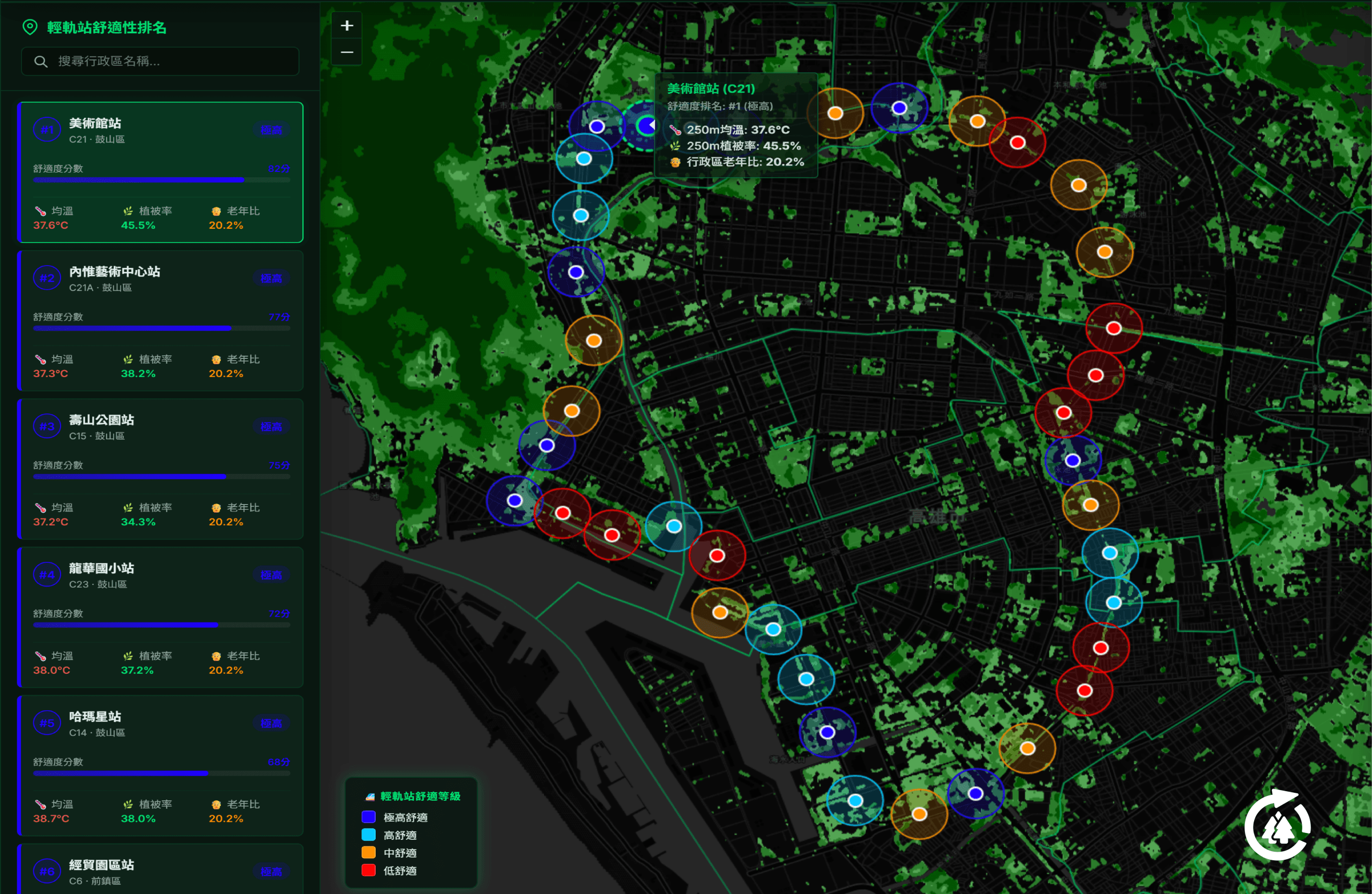Click the 內惟藝術中心站 comfort score bar

coord(161,328)
